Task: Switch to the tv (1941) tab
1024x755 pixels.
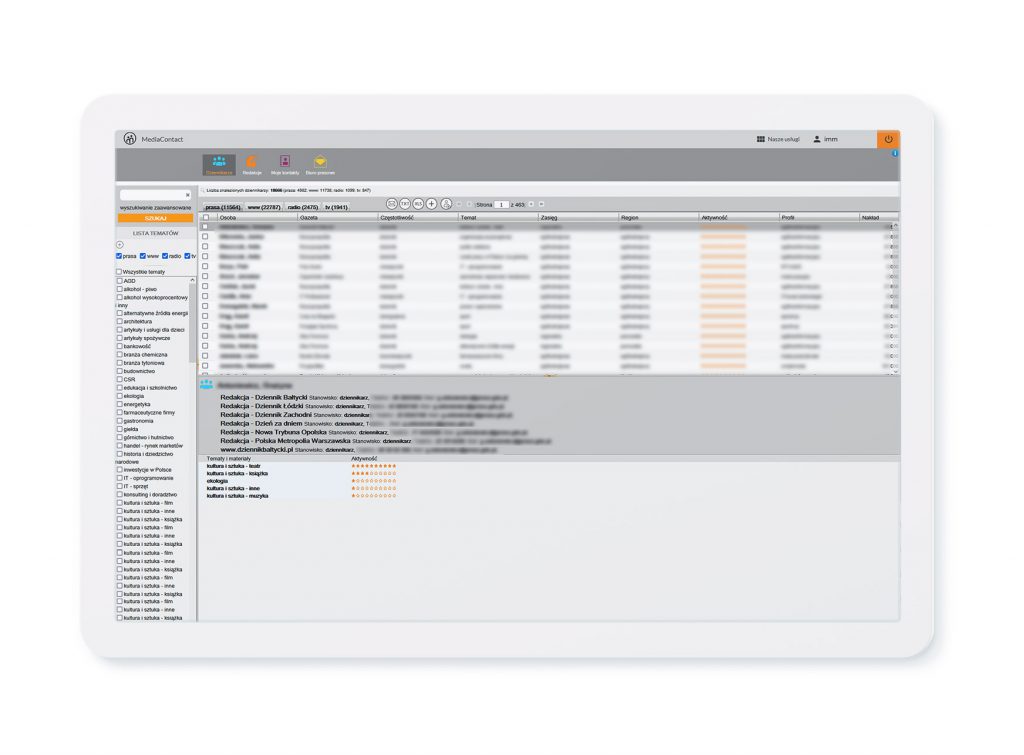Action: tap(336, 207)
